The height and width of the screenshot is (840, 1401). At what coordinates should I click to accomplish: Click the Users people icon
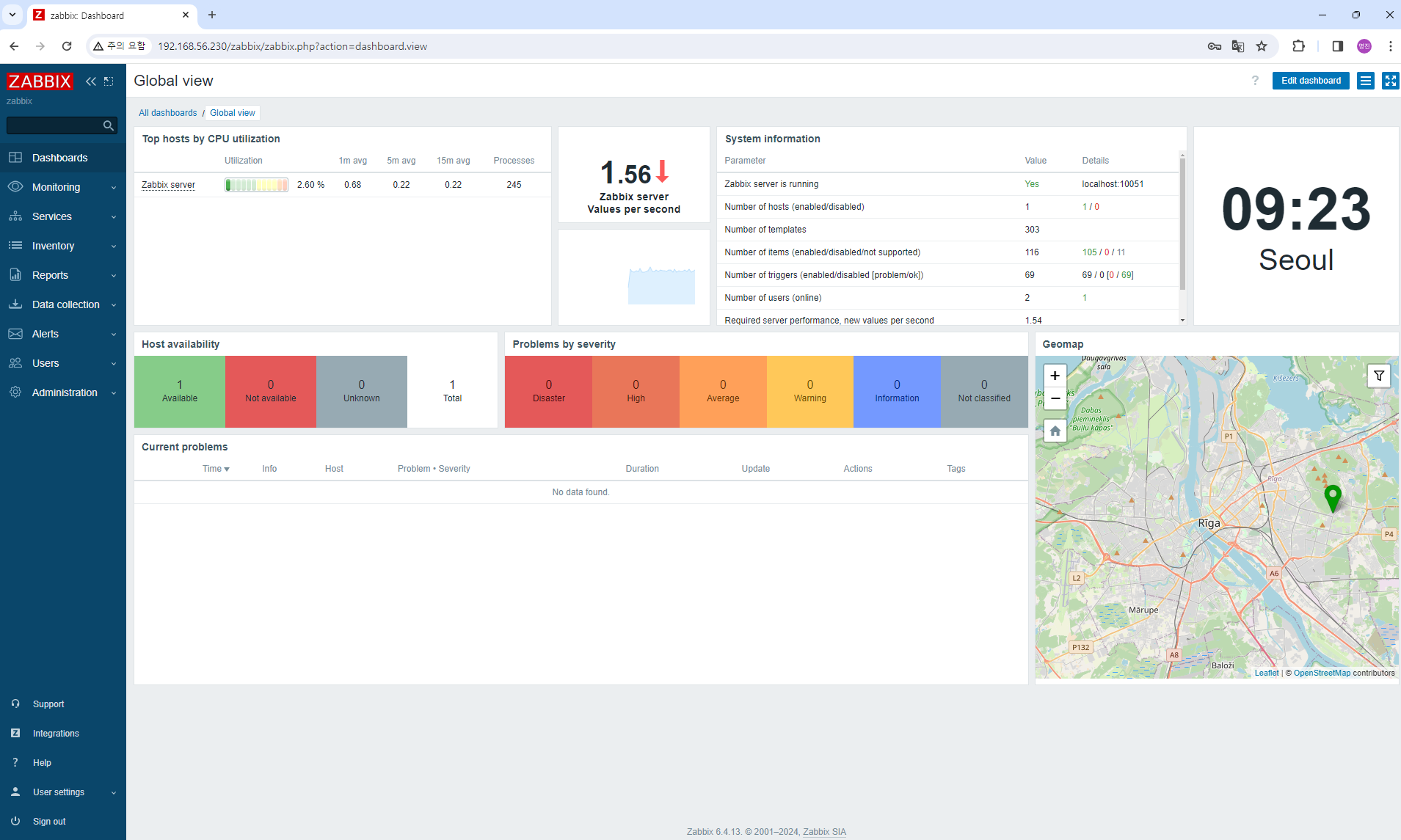[15, 363]
